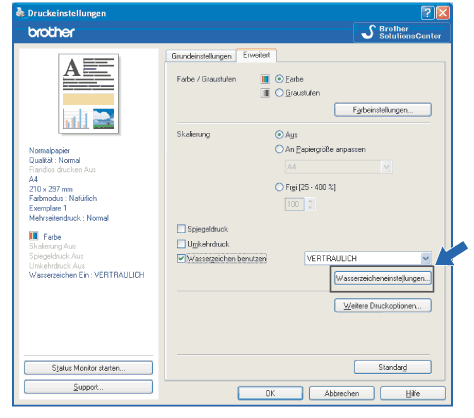Switch to the Grundeinstellungen tab
Screen dimensions: 474x418
click(x=201, y=56)
